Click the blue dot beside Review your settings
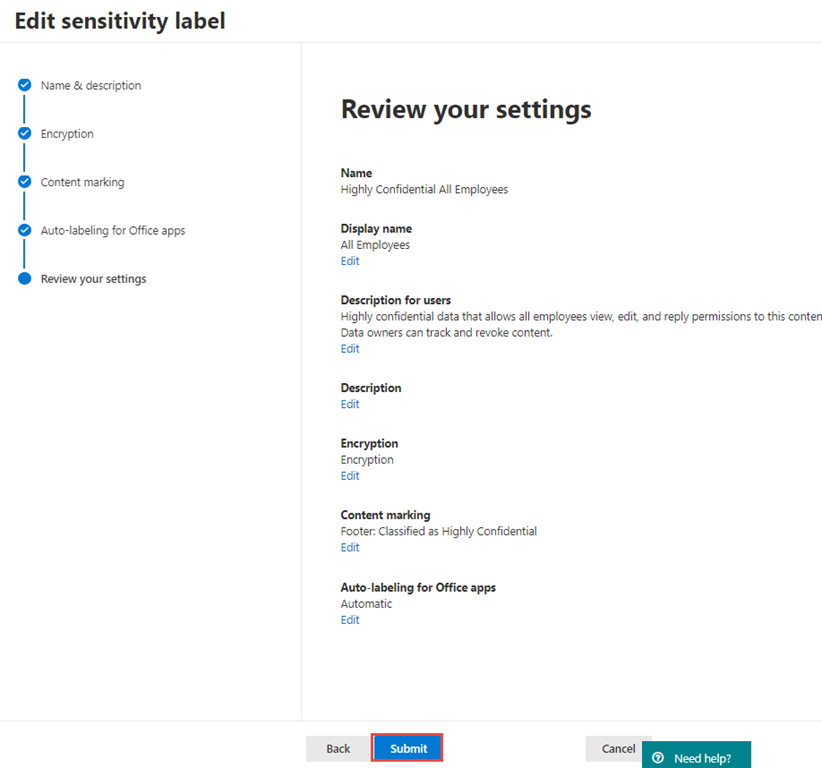Viewport: 822px width, 768px height. pyautogui.click(x=25, y=279)
